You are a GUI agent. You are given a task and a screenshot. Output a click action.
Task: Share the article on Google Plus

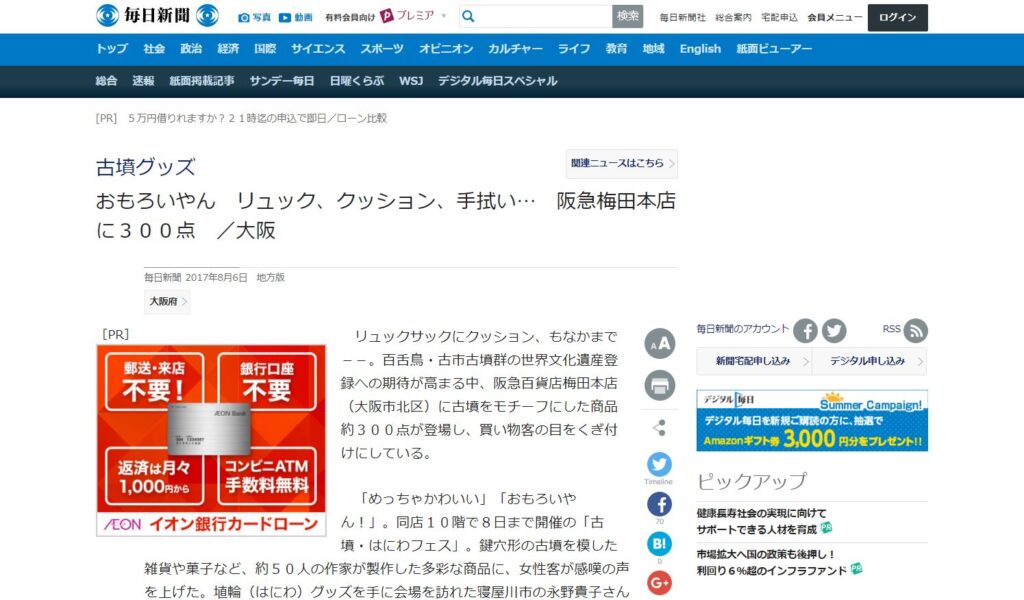click(x=659, y=582)
